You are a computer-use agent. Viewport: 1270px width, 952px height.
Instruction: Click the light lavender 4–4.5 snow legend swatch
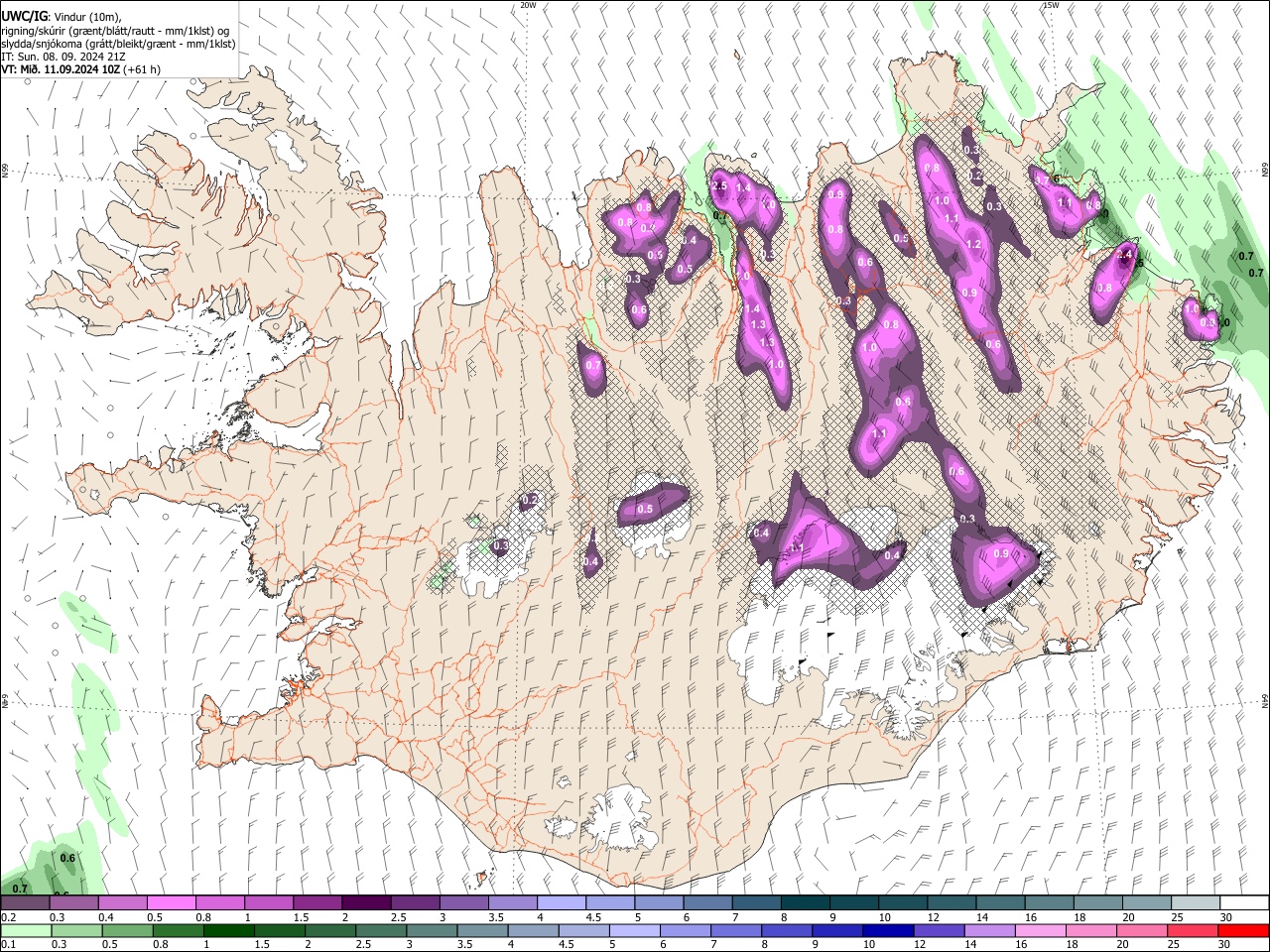(561, 903)
